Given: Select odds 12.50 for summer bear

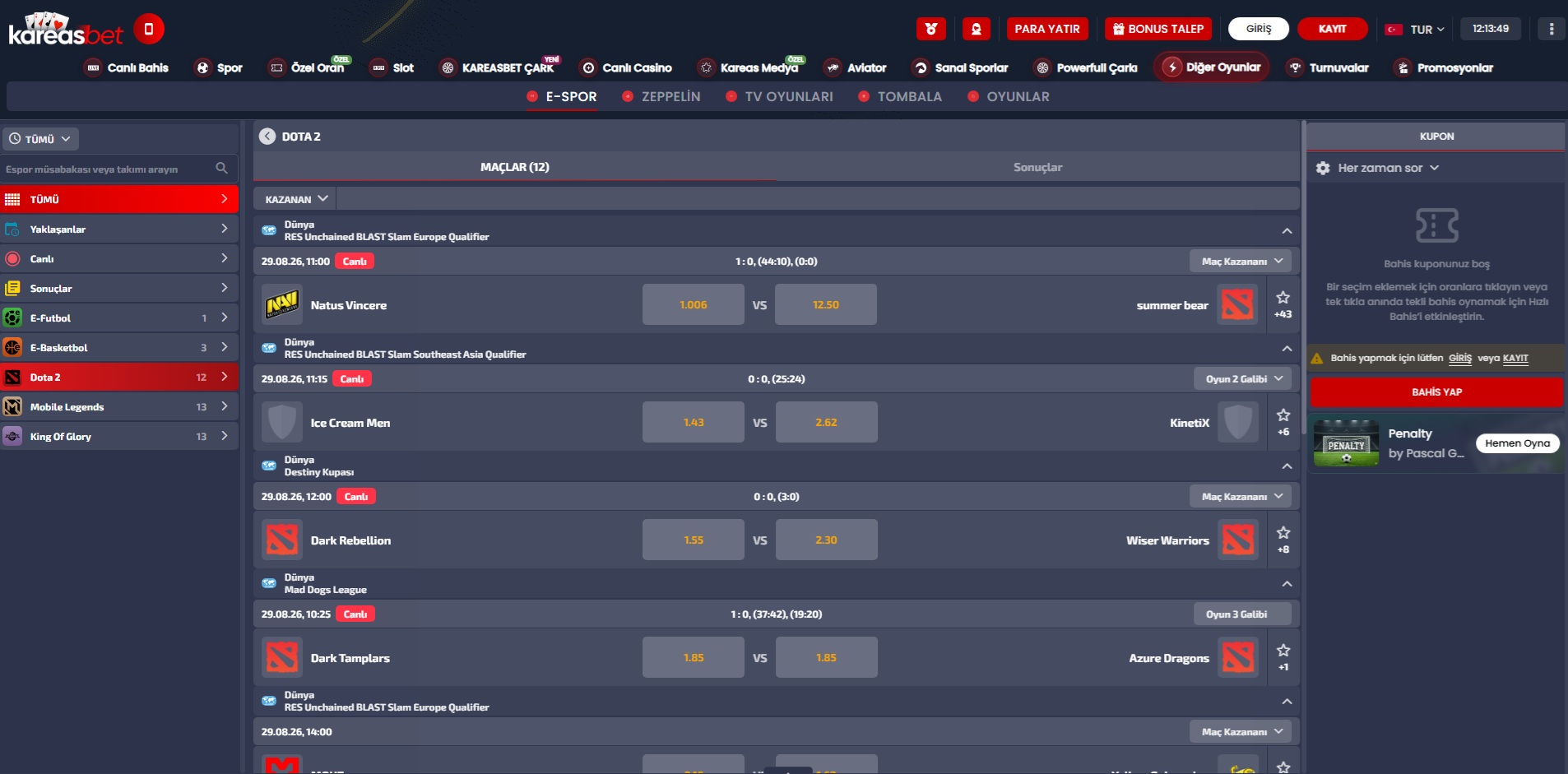Looking at the screenshot, I should (x=826, y=304).
